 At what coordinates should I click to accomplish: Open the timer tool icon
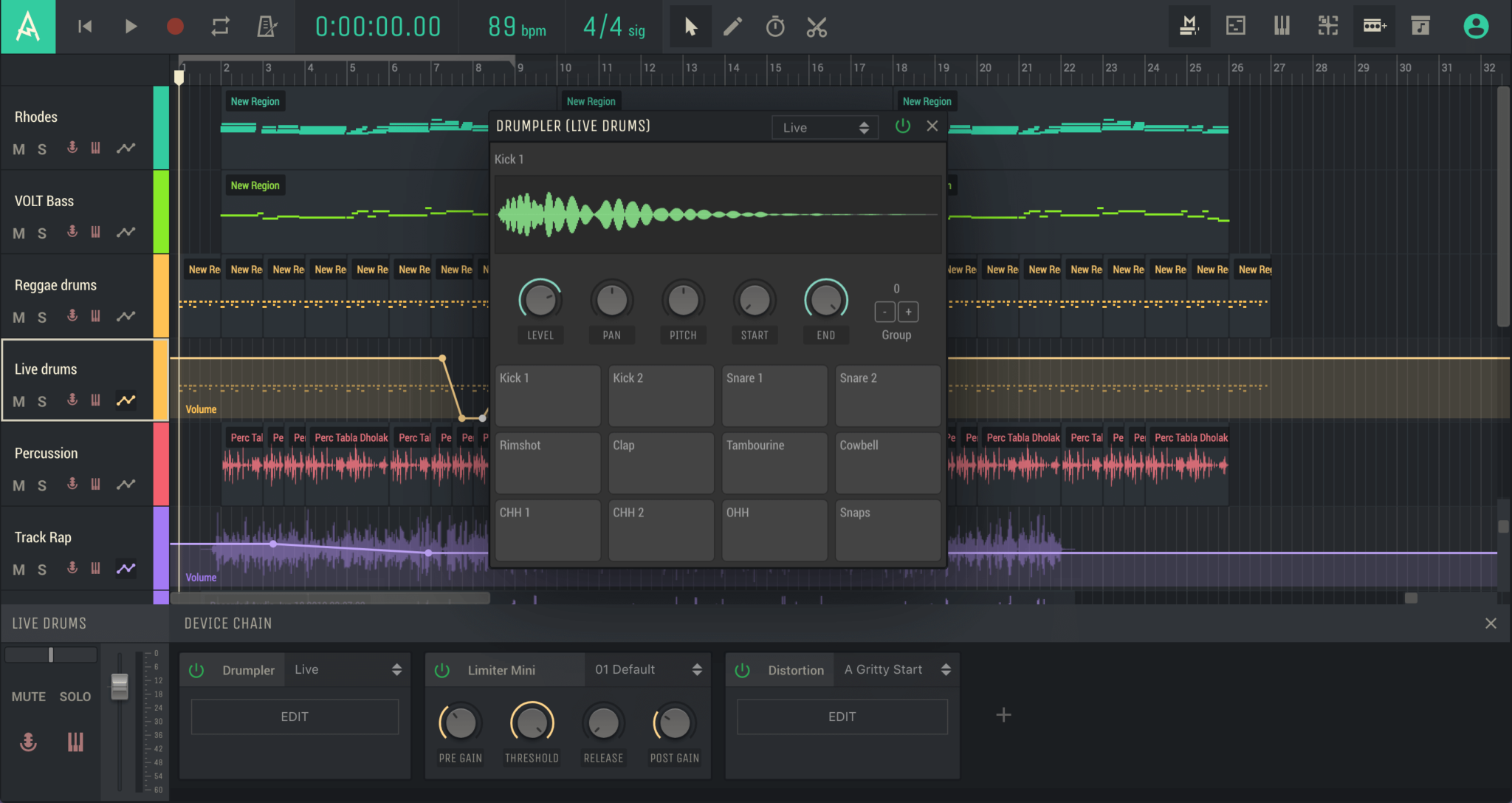(x=774, y=27)
